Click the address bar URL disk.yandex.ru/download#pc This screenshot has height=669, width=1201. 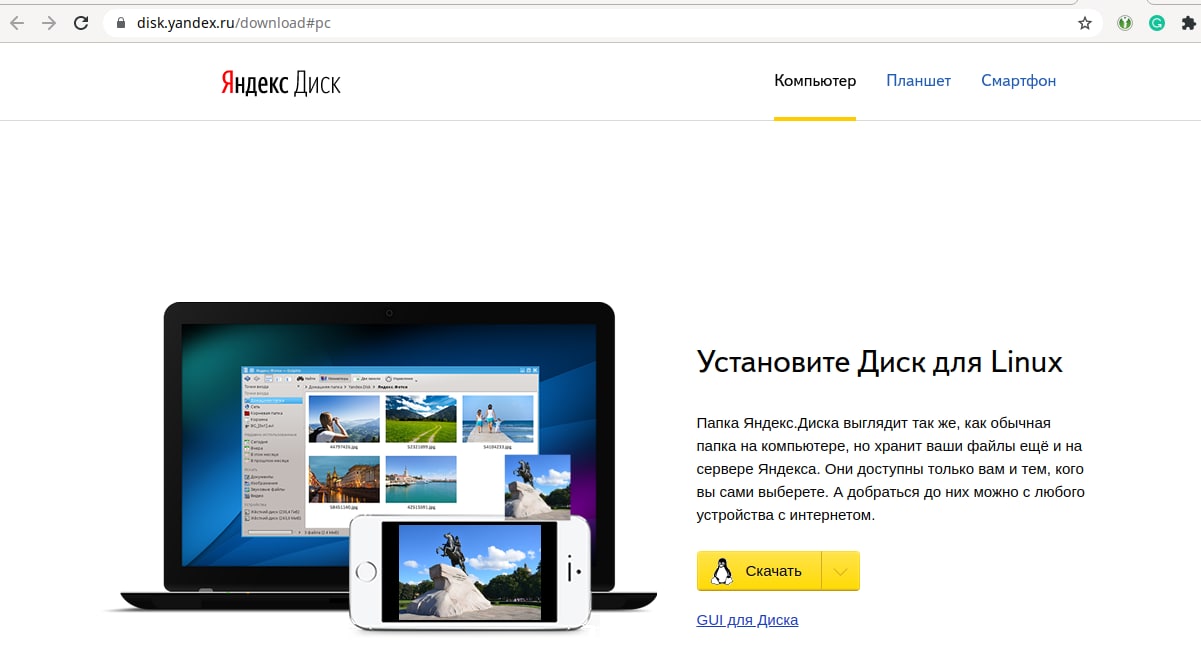[x=234, y=23]
